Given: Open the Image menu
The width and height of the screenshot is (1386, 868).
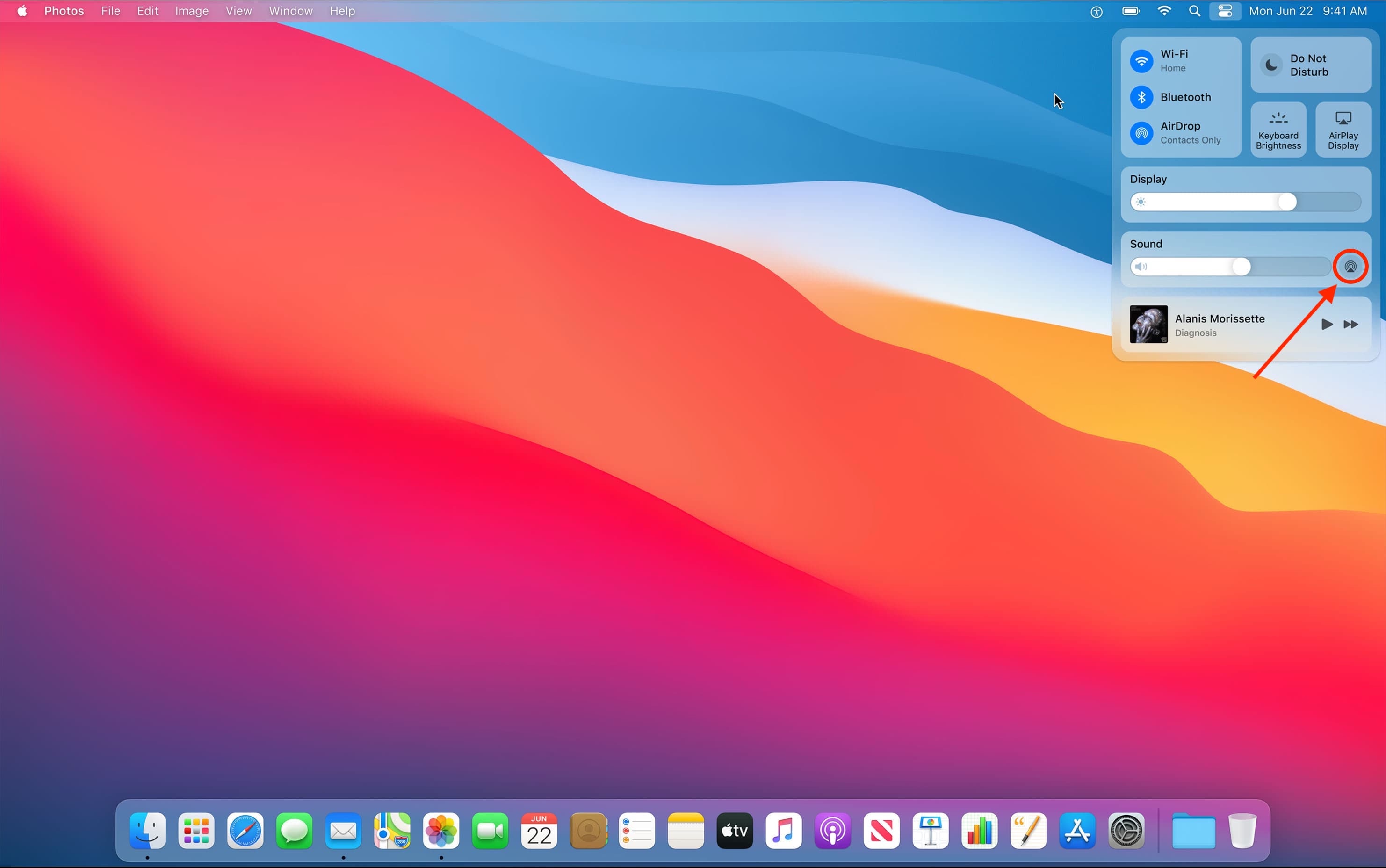Looking at the screenshot, I should coord(192,11).
